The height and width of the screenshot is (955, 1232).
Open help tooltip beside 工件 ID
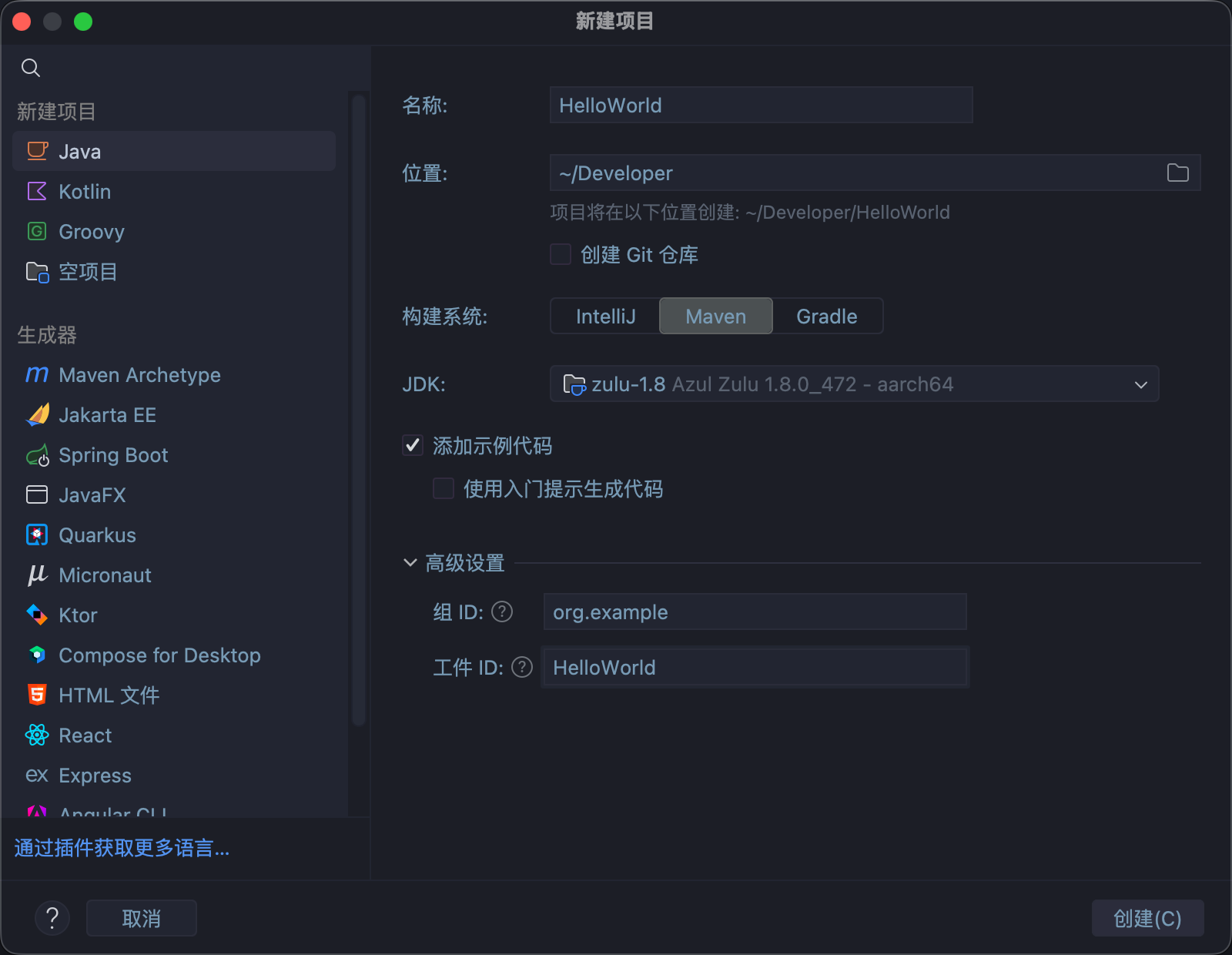(x=522, y=668)
